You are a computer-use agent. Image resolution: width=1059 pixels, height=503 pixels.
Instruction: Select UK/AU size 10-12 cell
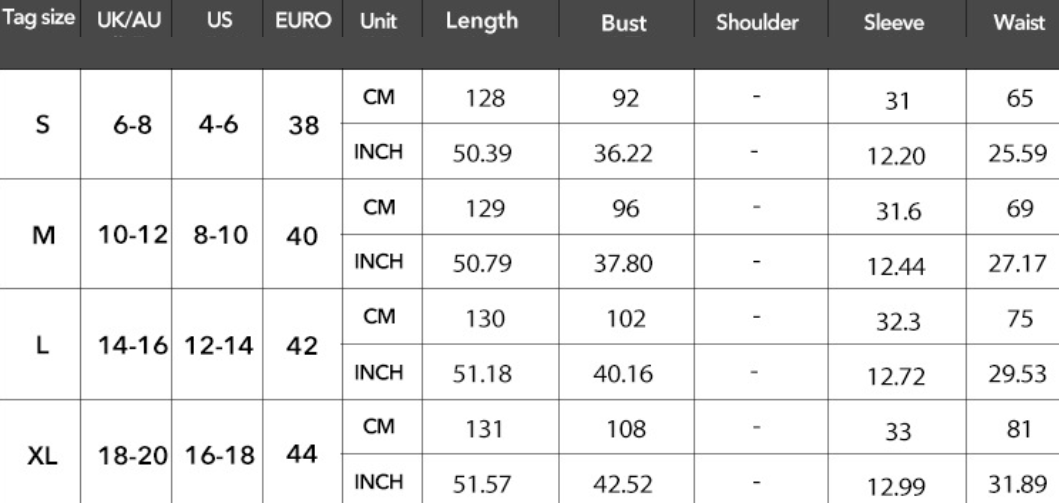click(x=133, y=236)
